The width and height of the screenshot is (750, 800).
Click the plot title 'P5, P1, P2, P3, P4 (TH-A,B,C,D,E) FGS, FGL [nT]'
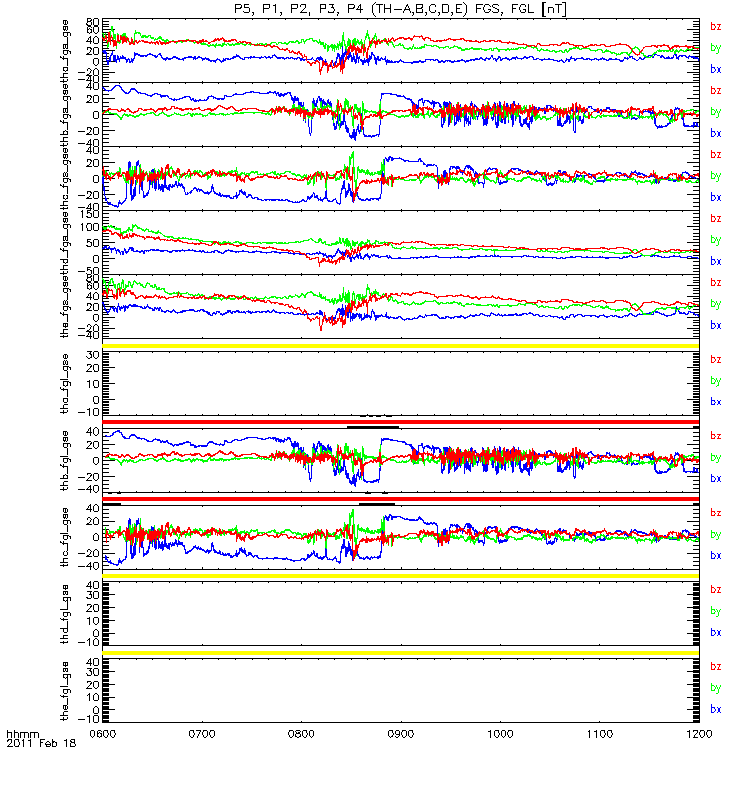click(401, 9)
